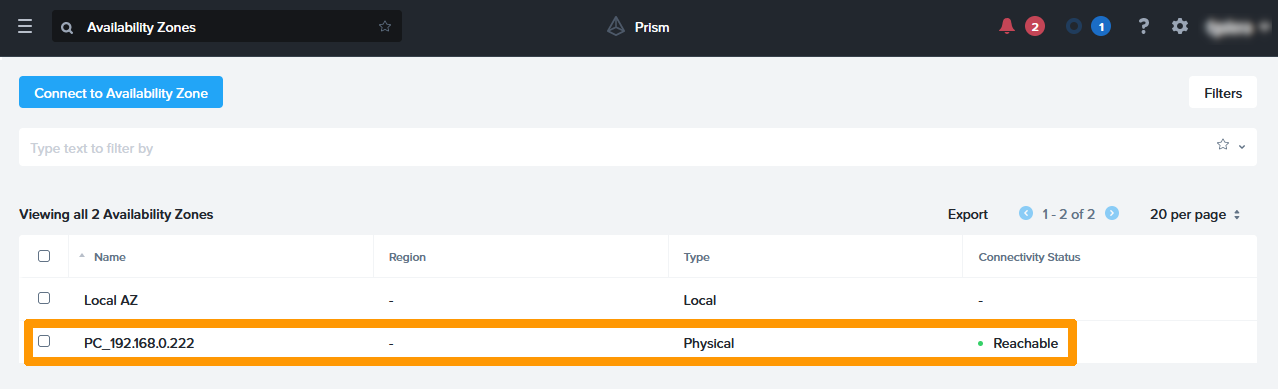
Task: Go to next page arrow
Action: pos(1112,214)
